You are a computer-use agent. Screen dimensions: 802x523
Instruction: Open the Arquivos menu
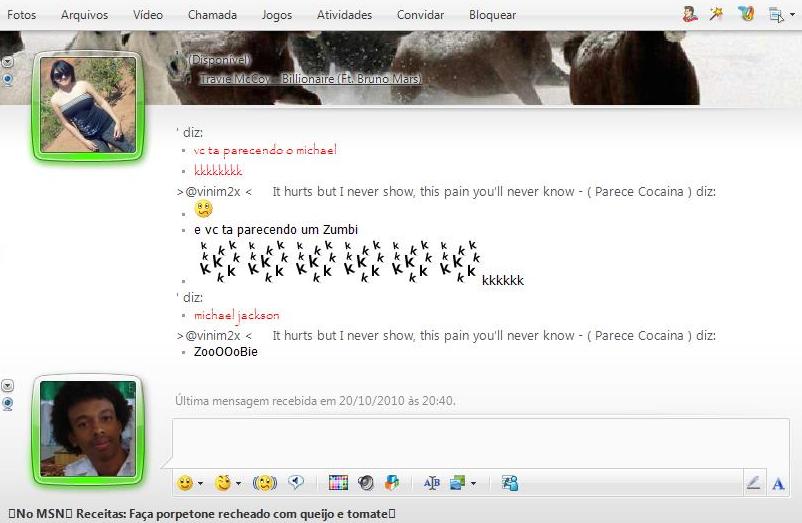coord(84,15)
